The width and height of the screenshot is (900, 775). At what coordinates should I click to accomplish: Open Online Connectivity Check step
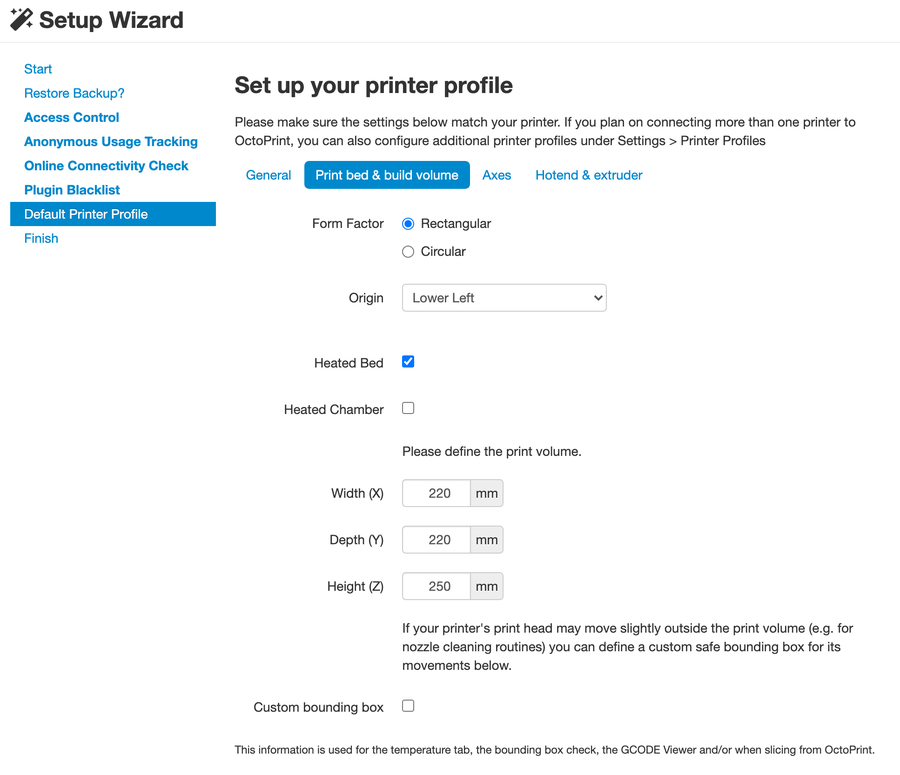pyautogui.click(x=106, y=166)
